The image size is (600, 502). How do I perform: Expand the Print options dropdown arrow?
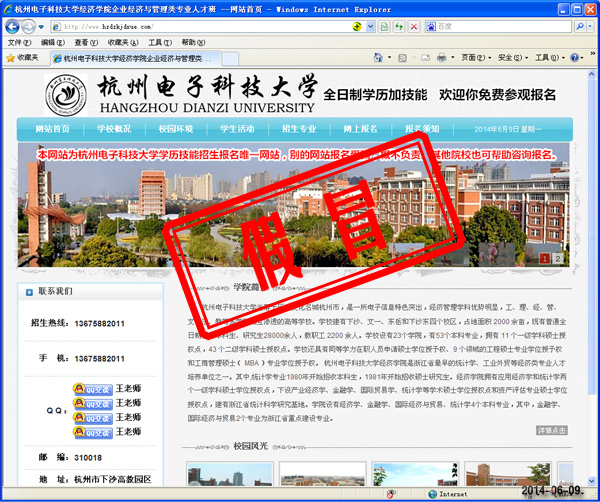pyautogui.click(x=453, y=58)
